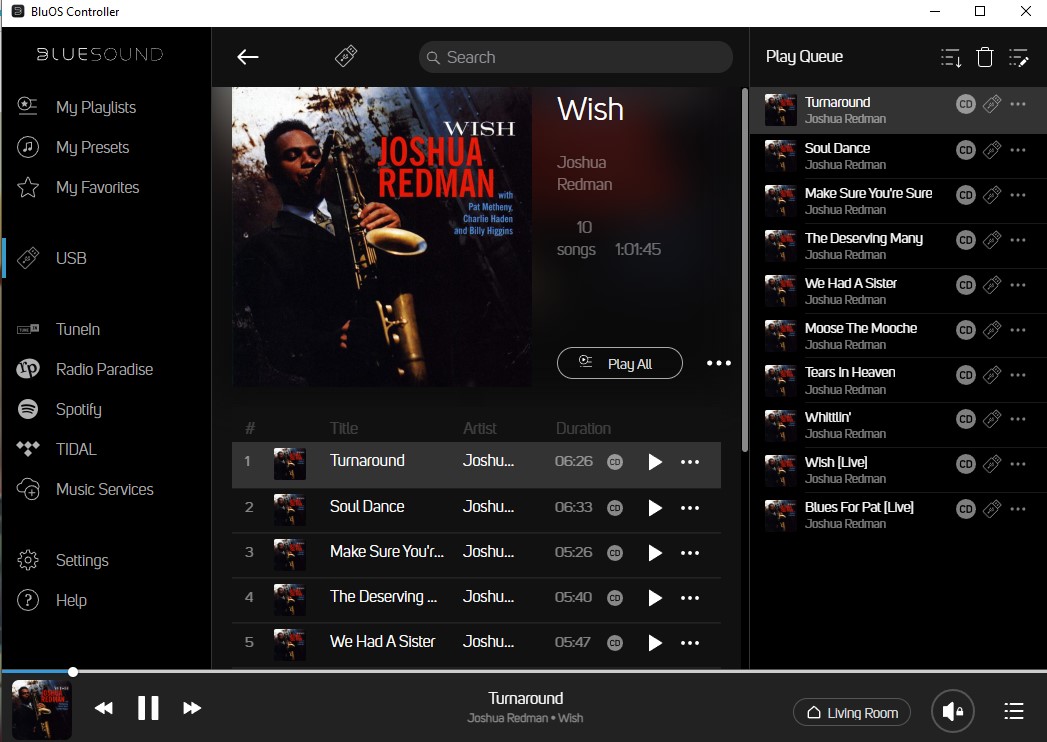Click USB icon on Moose The Mooche queue row
Viewport: 1047px width, 742px height.
[992, 329]
